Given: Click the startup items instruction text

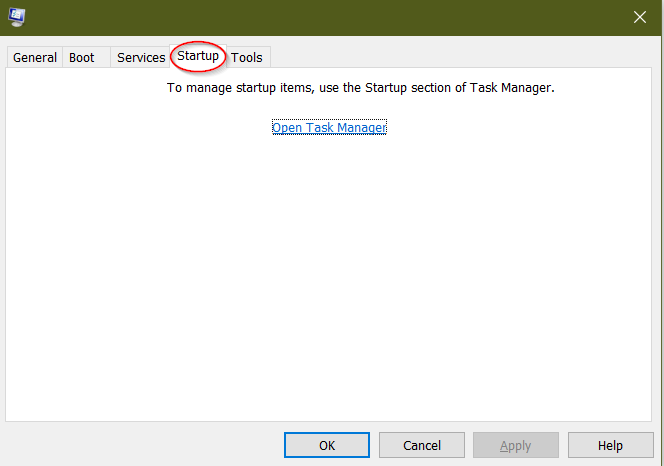Looking at the screenshot, I should [x=360, y=88].
